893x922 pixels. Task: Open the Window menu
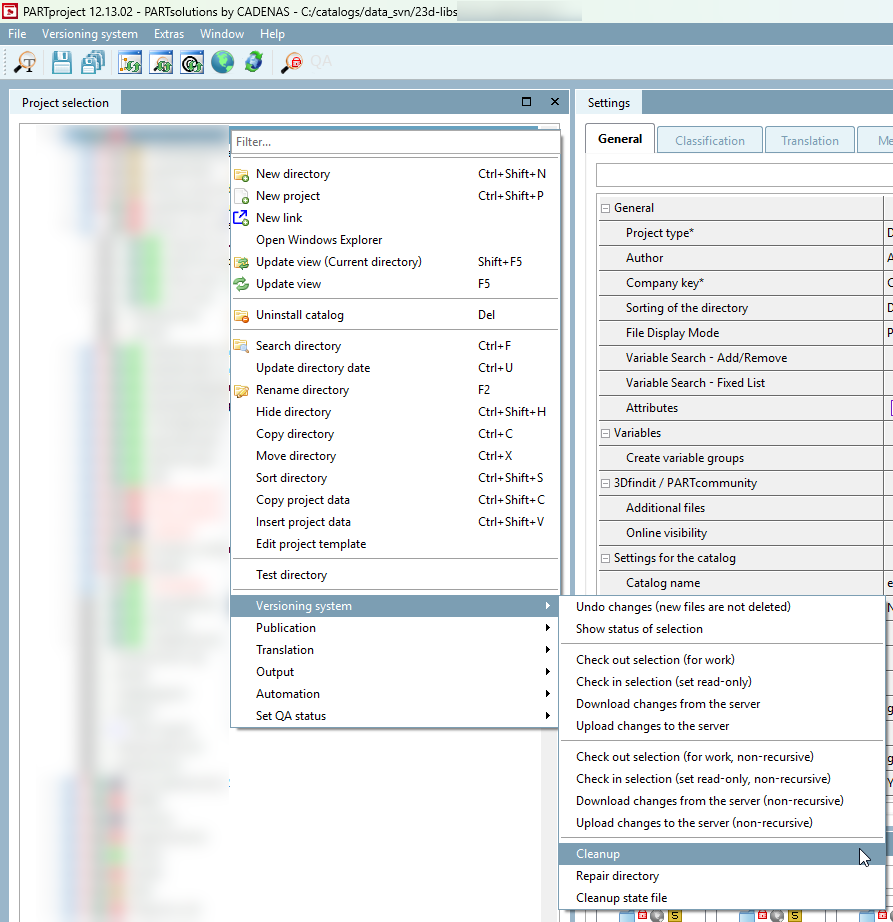pos(222,34)
